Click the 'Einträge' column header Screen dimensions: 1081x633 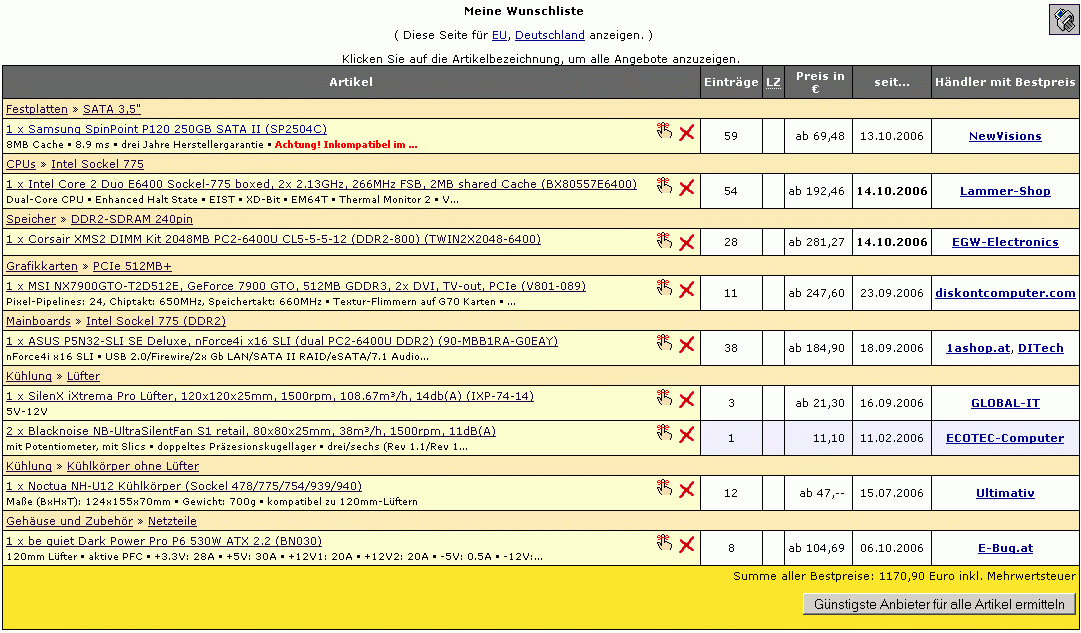[x=731, y=82]
